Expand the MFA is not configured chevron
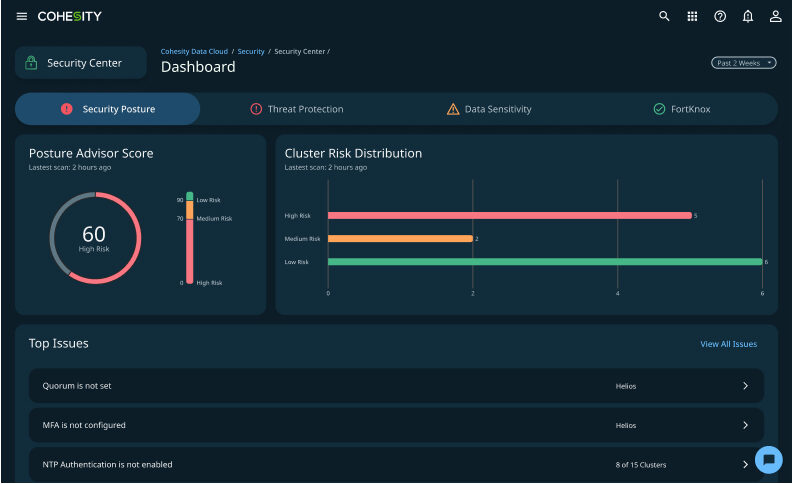The image size is (792, 484). click(745, 425)
